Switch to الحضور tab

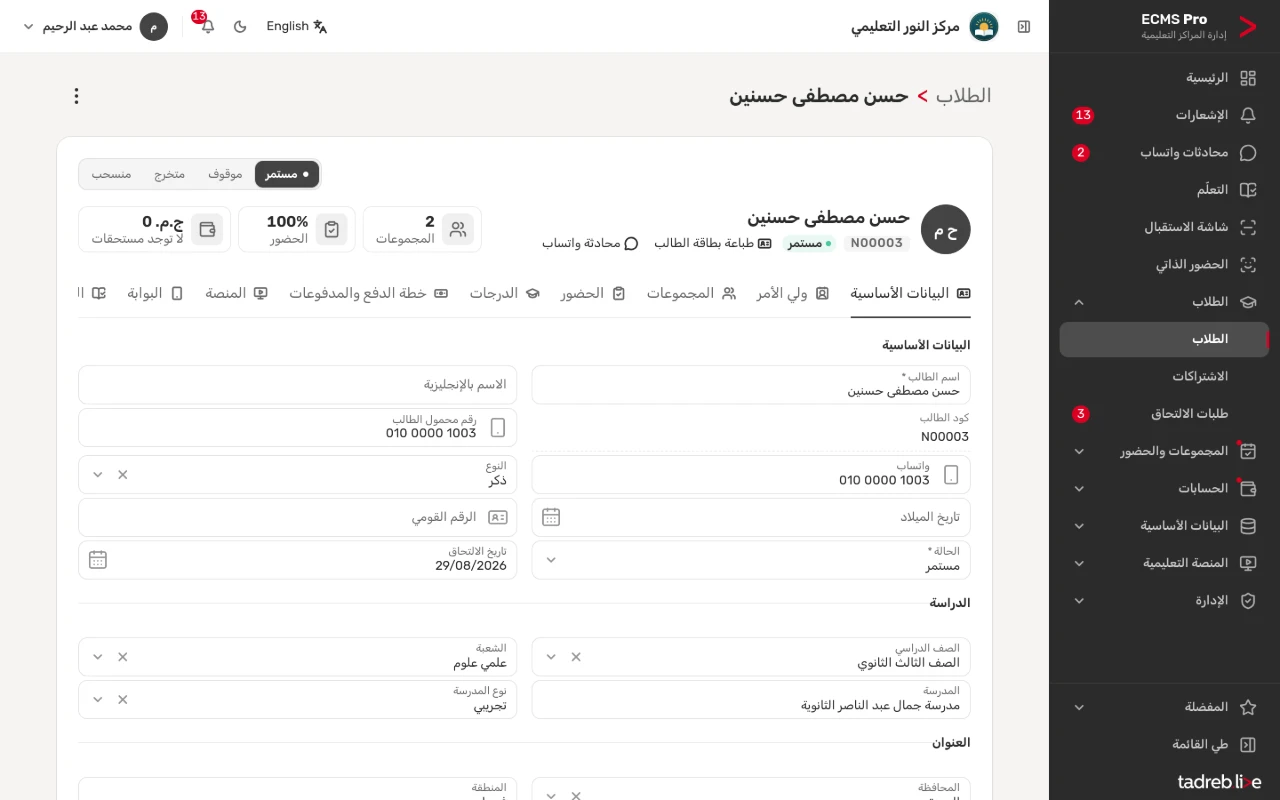click(593, 293)
